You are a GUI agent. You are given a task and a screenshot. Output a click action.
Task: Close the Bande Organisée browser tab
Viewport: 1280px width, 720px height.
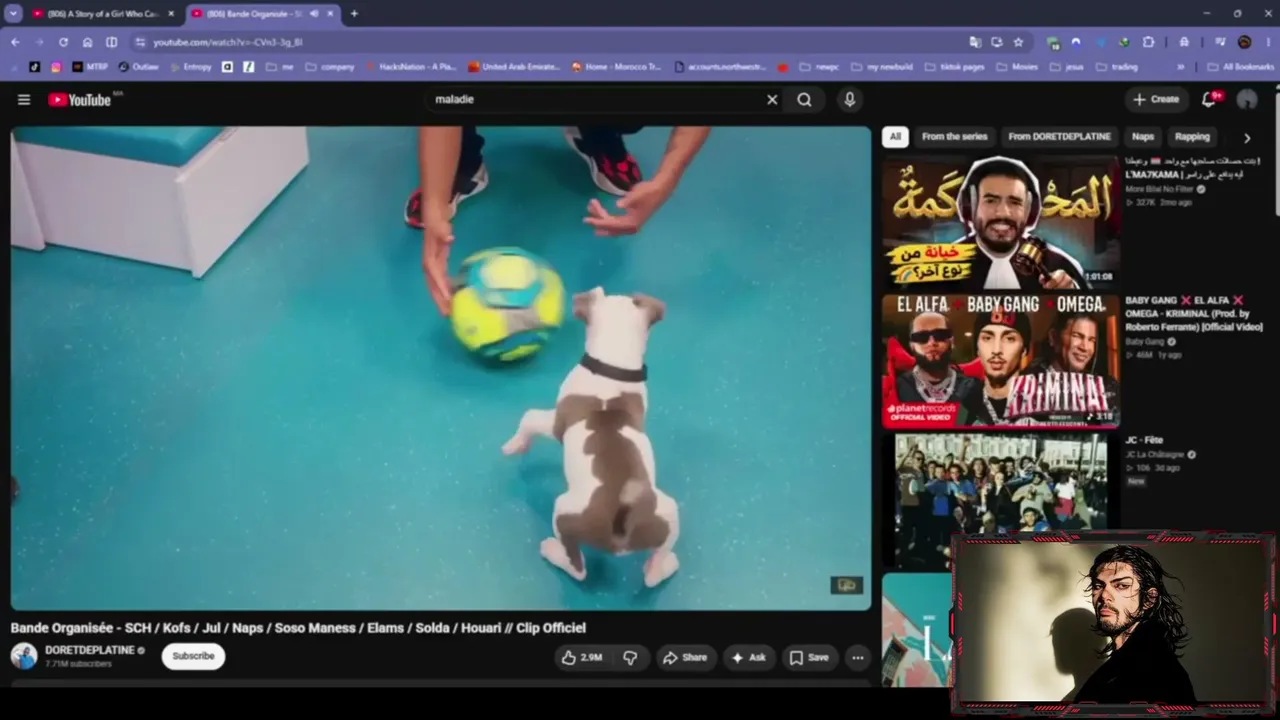tap(331, 14)
